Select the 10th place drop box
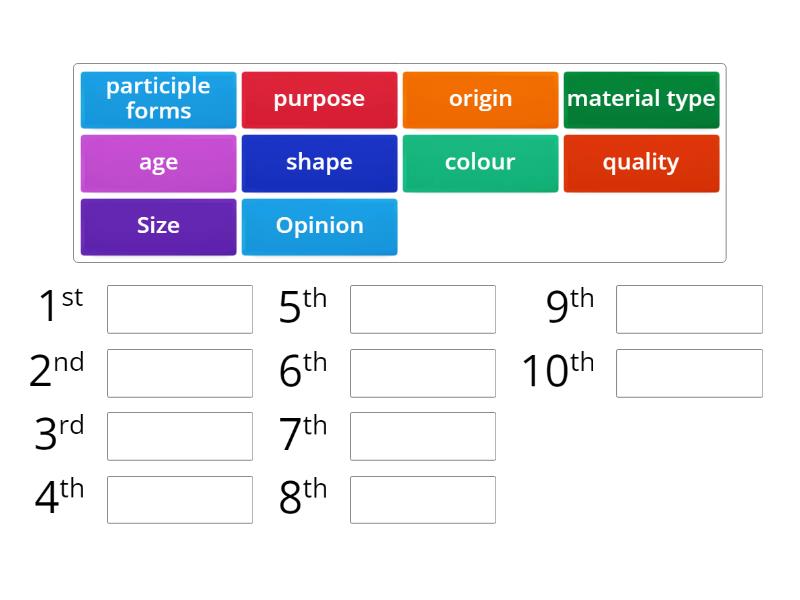The height and width of the screenshot is (600, 800). coord(689,372)
